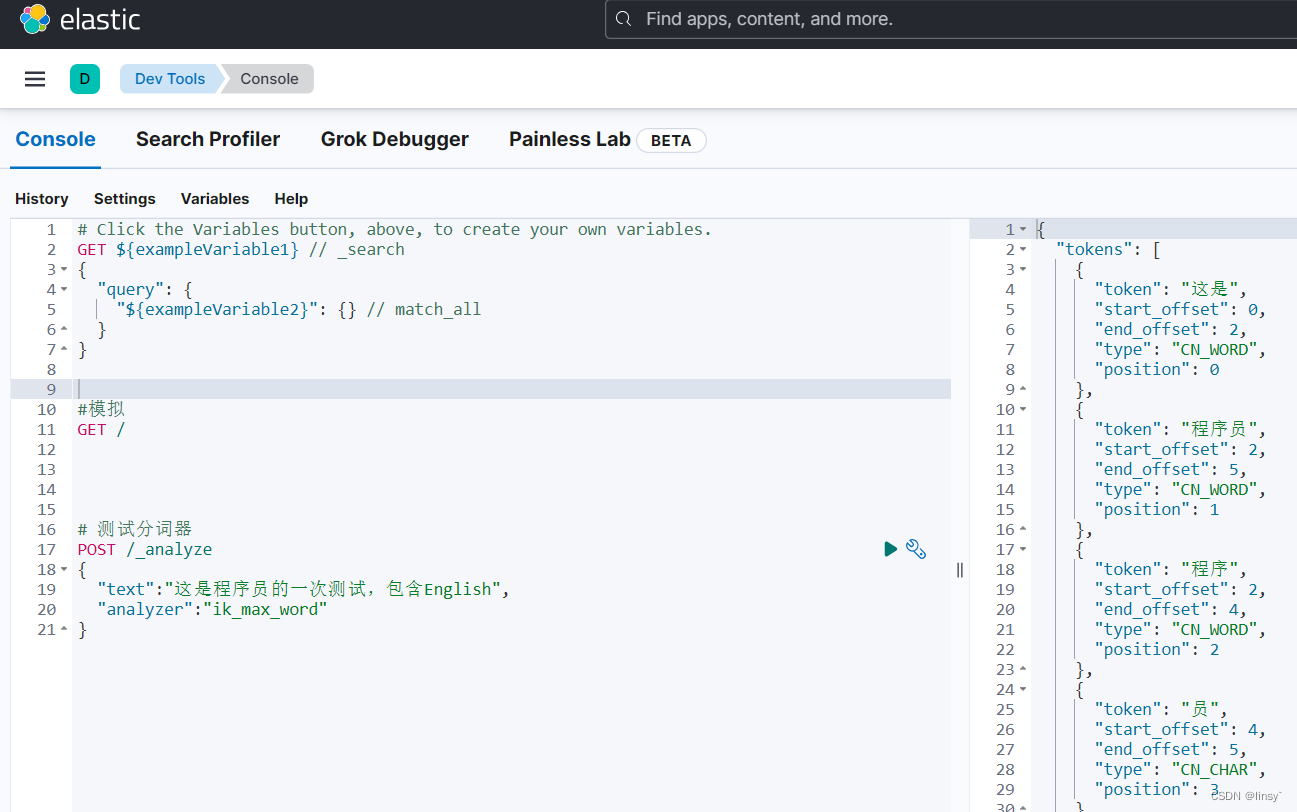This screenshot has width=1297, height=812.
Task: Click the GET / request line
Action: tap(101, 429)
